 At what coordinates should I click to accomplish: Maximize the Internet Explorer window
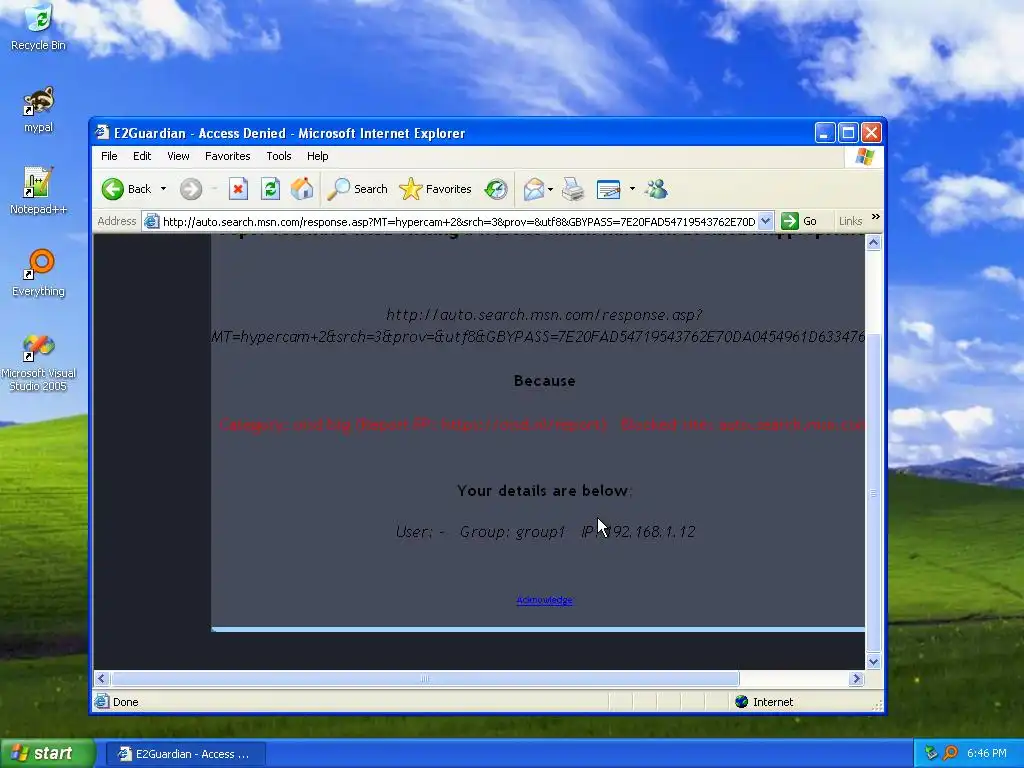848,133
